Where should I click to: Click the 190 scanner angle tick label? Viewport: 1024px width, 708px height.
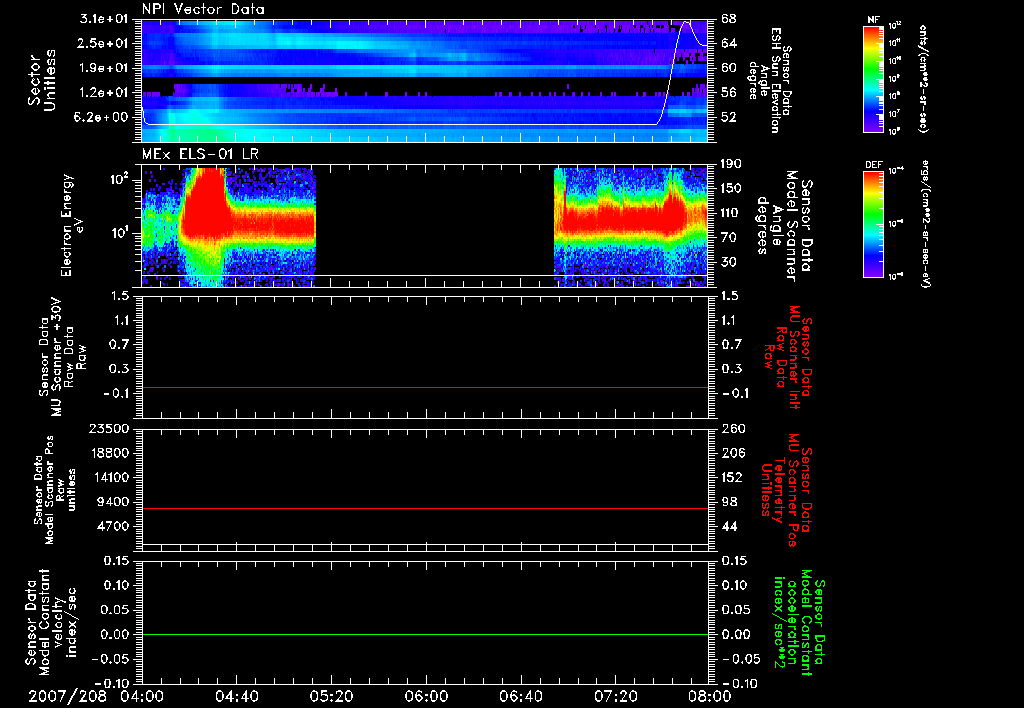733,164
